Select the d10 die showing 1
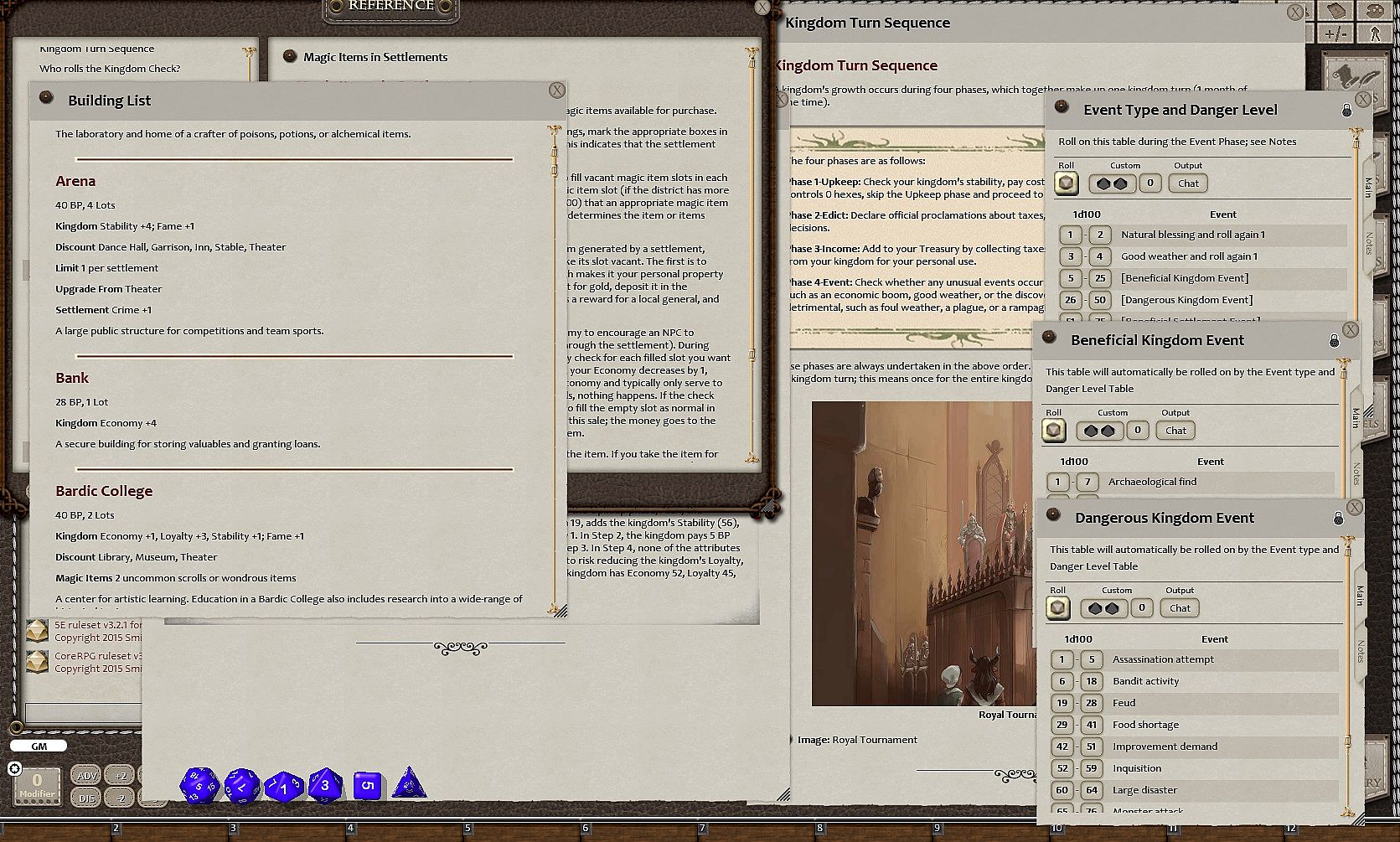The width and height of the screenshot is (1400, 842). pos(283,787)
